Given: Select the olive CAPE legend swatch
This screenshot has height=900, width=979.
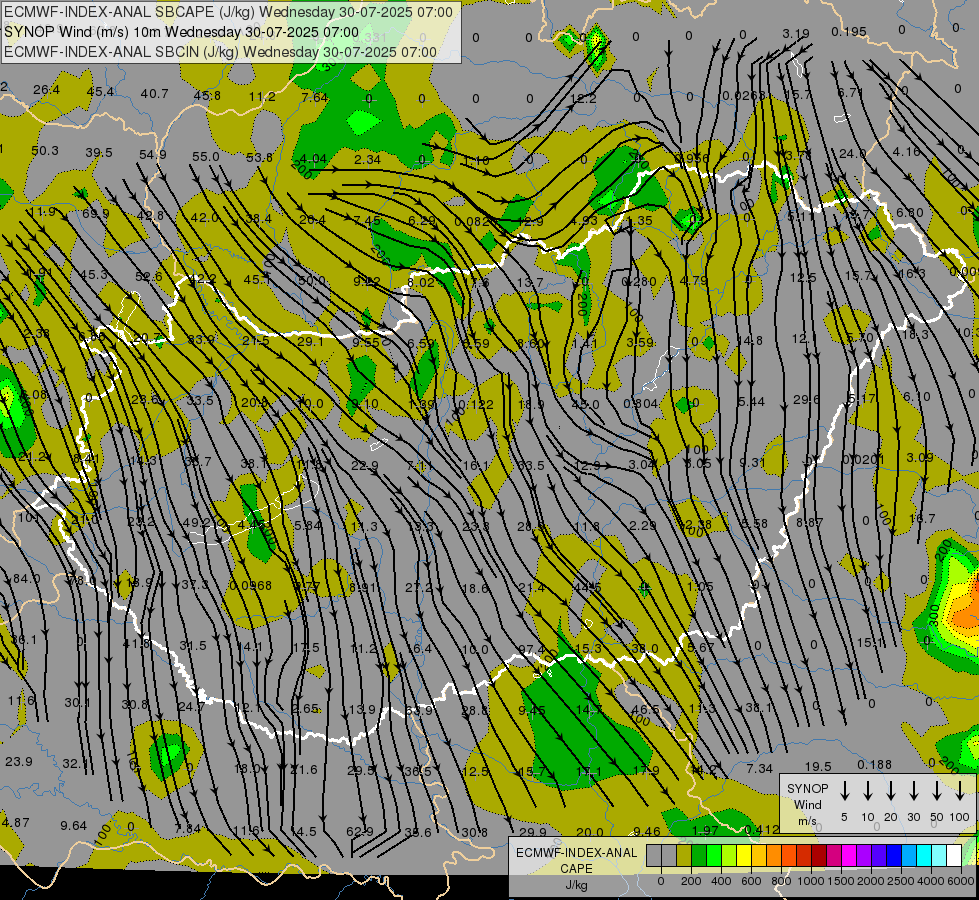Looking at the screenshot, I should coord(684,855).
